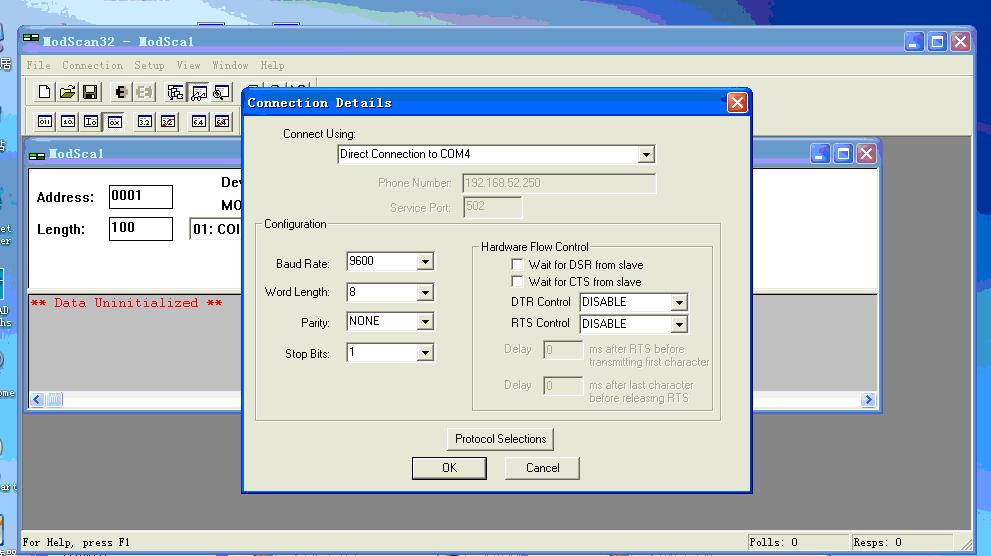Click the Data Uninitialized message text
Screen dimensions: 991x556
point(126,303)
